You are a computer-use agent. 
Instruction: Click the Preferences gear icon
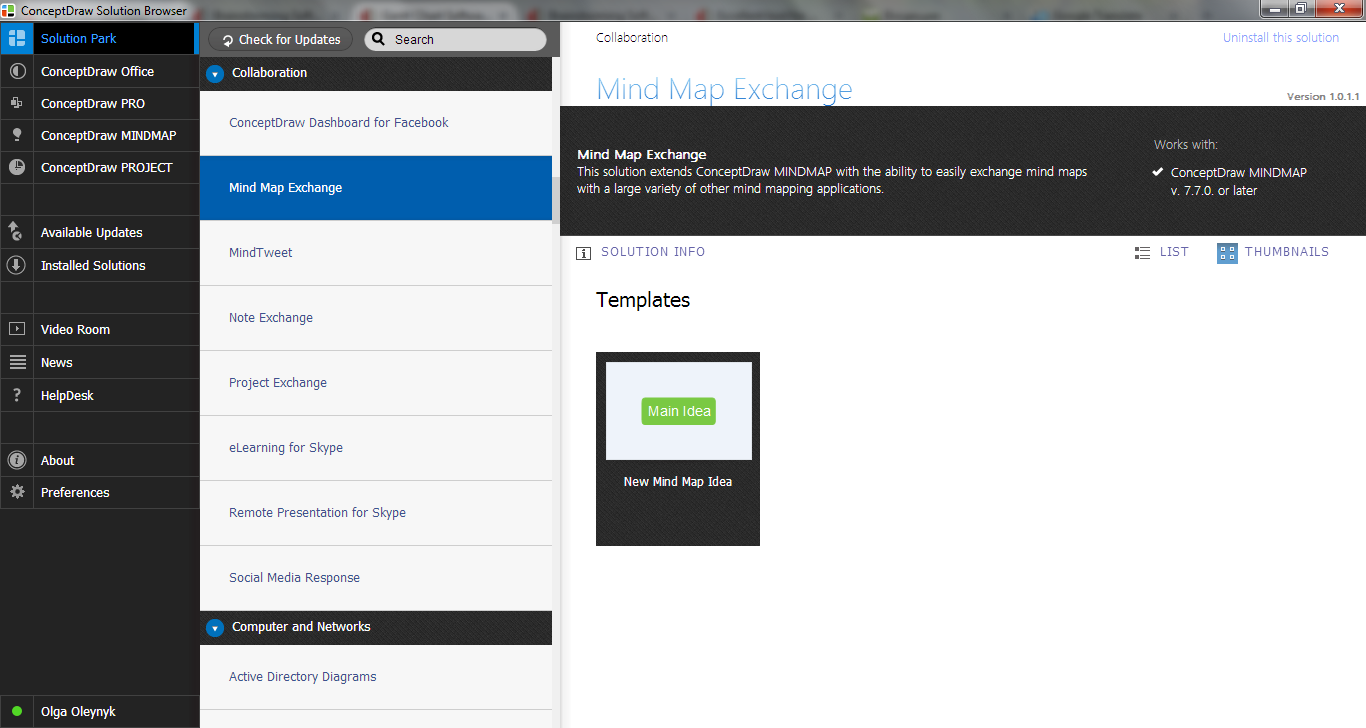click(16, 493)
